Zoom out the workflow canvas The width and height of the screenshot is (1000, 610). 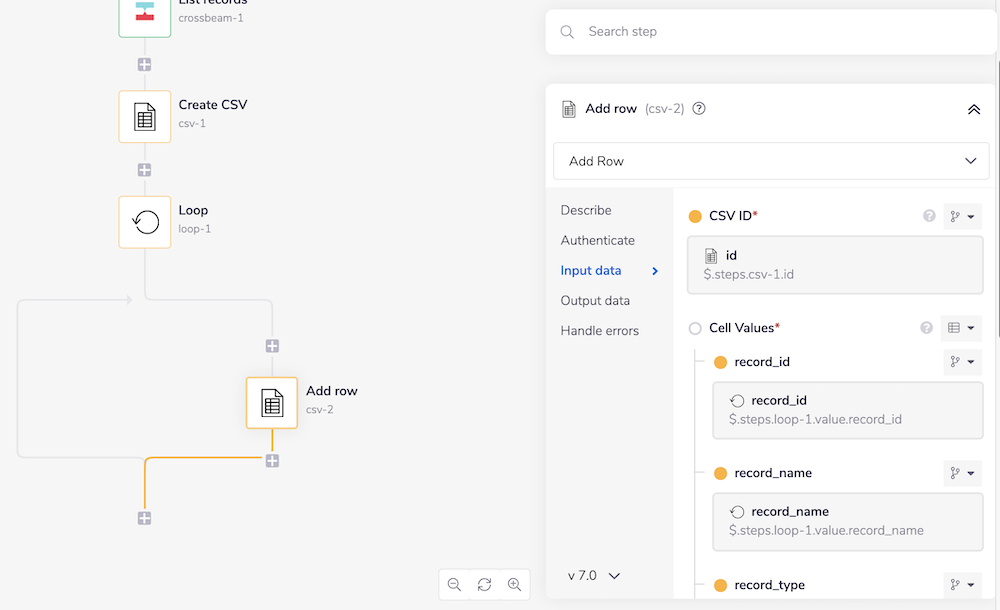(x=454, y=584)
